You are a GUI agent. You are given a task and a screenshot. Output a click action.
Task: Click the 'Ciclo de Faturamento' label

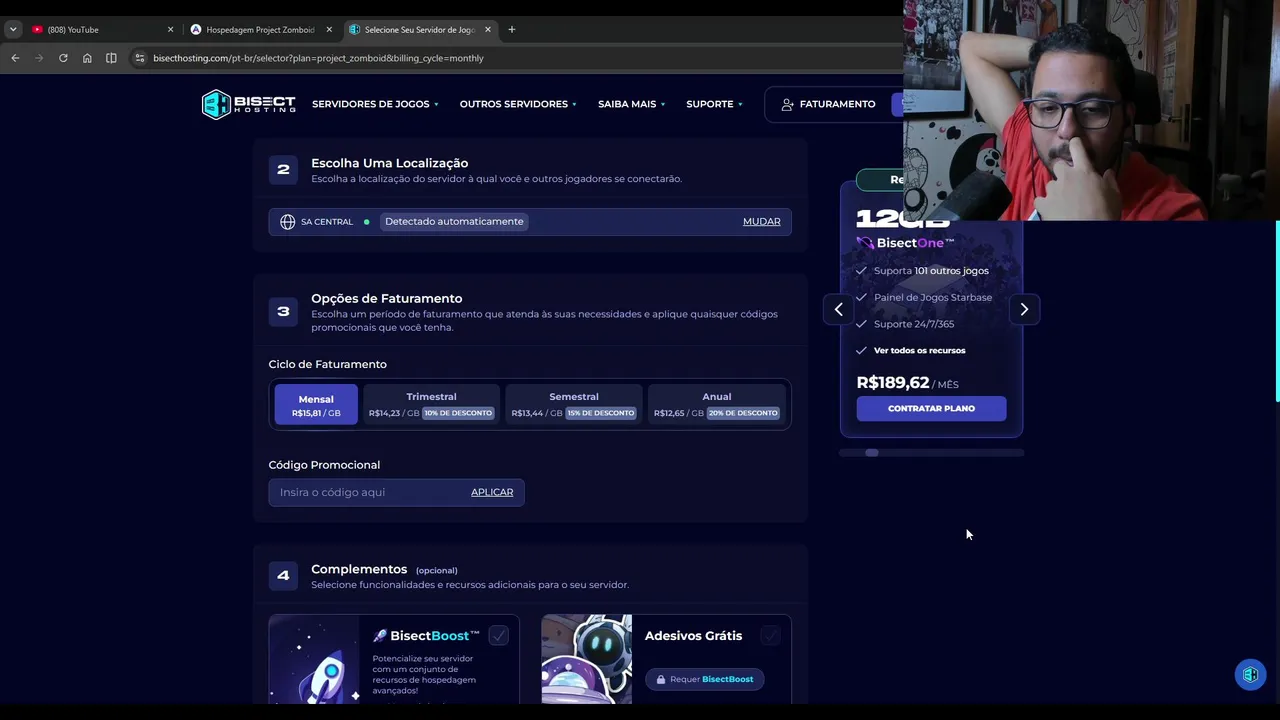[328, 364]
